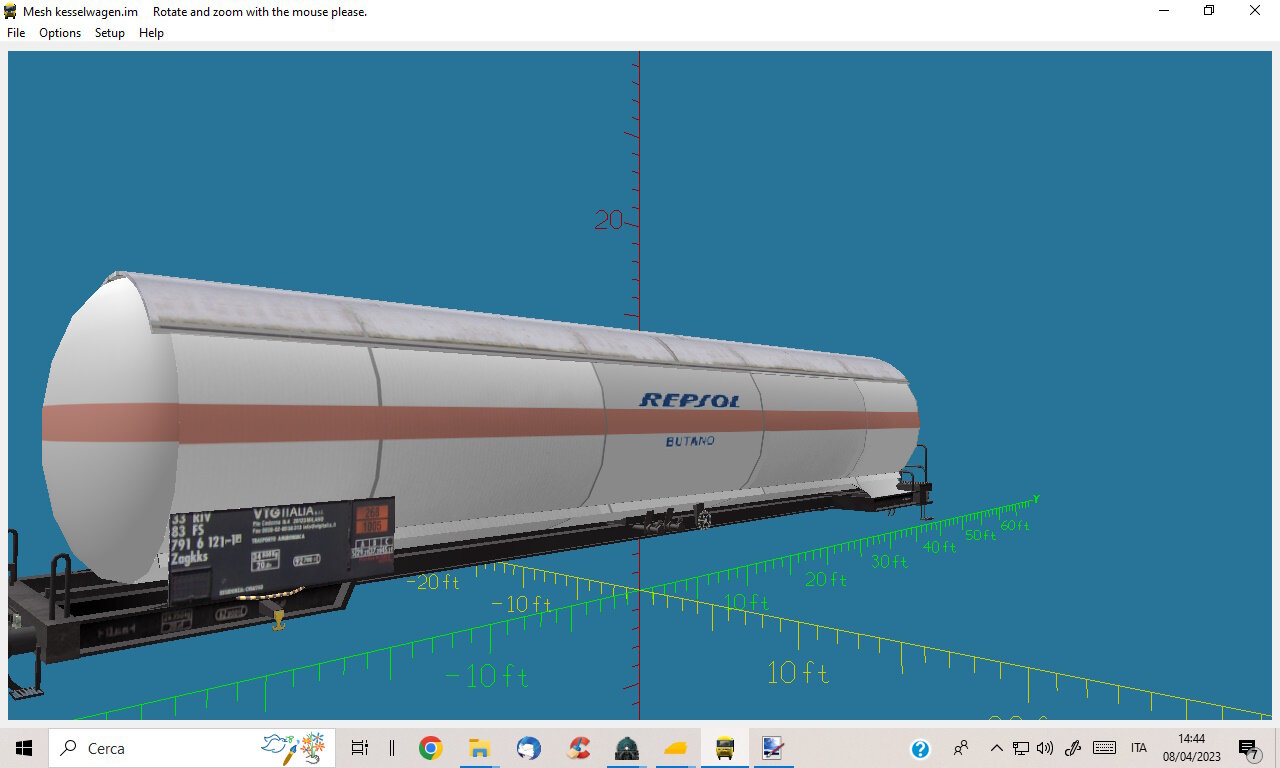Image resolution: width=1280 pixels, height=768 pixels.
Task: Open the monitor-with-pen app on taskbar
Action: tap(773, 748)
